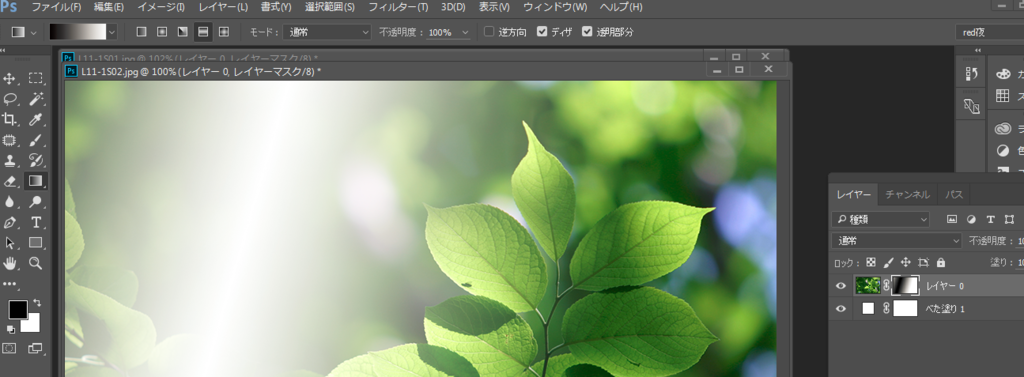
Task: Select the Zoom magnifier tool
Action: 36,263
